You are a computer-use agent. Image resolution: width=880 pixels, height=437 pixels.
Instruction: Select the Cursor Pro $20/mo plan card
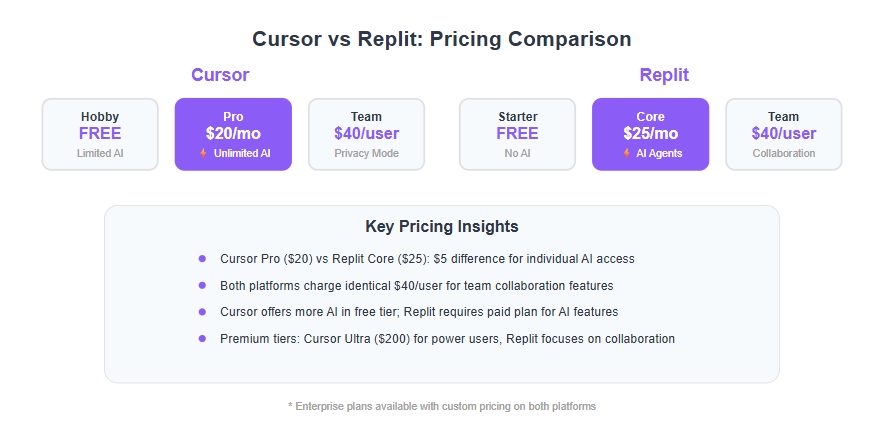[x=233, y=134]
